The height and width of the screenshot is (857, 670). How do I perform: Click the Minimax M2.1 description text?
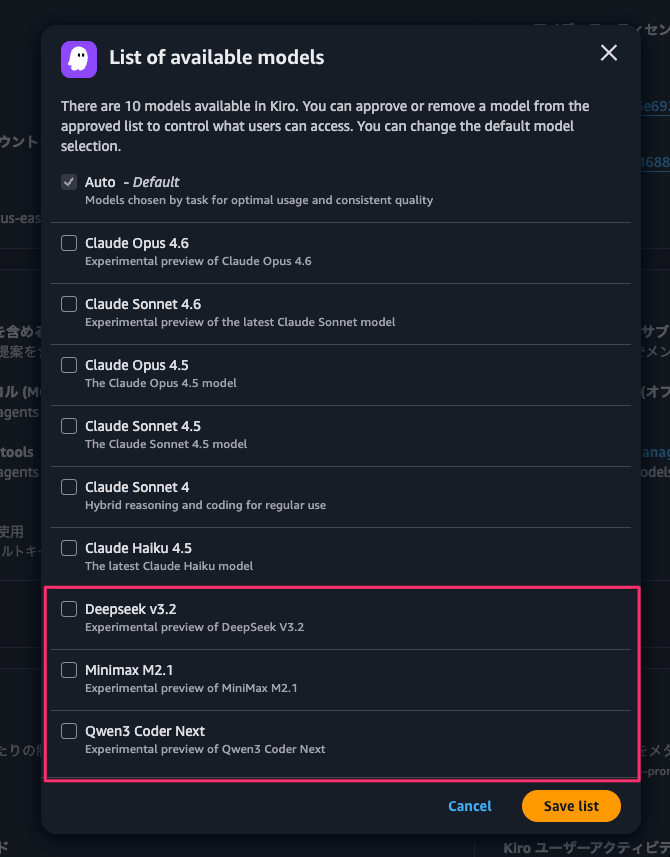pos(191,688)
